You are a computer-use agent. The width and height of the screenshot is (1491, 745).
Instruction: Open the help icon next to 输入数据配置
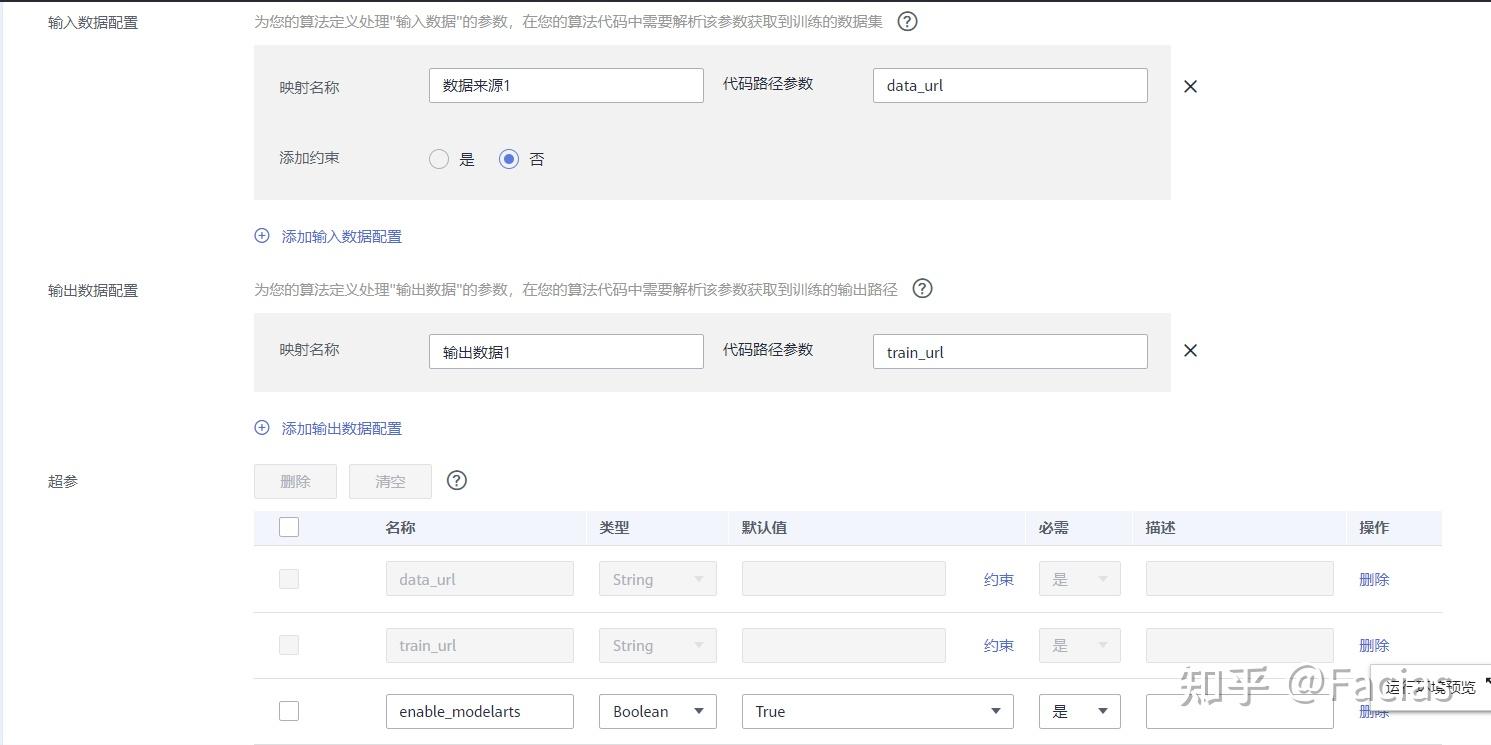point(906,21)
